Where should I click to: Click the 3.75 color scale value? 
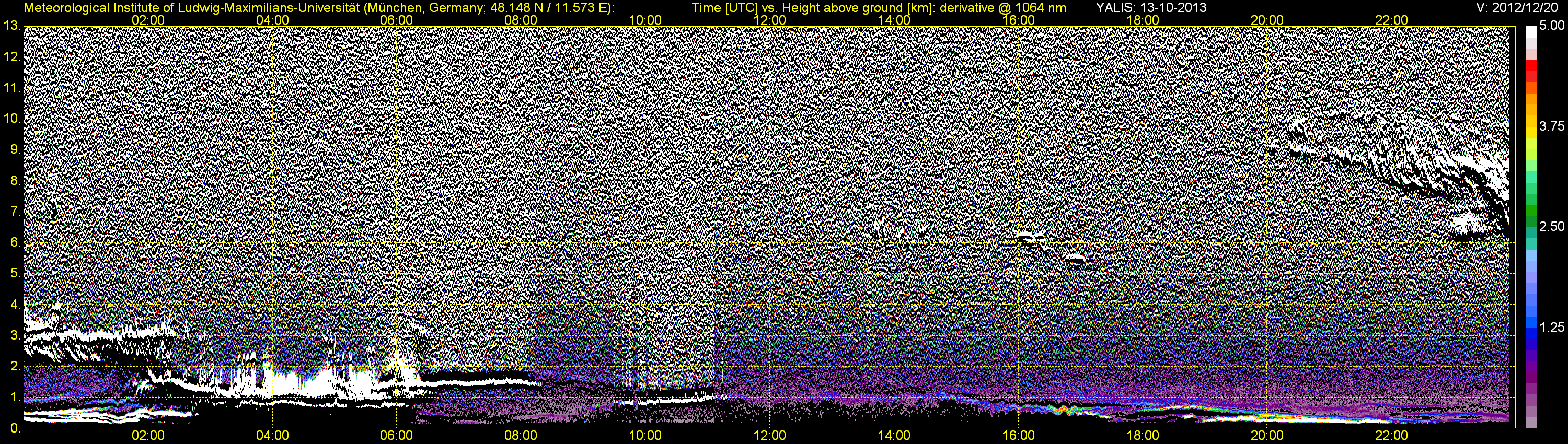(1552, 126)
